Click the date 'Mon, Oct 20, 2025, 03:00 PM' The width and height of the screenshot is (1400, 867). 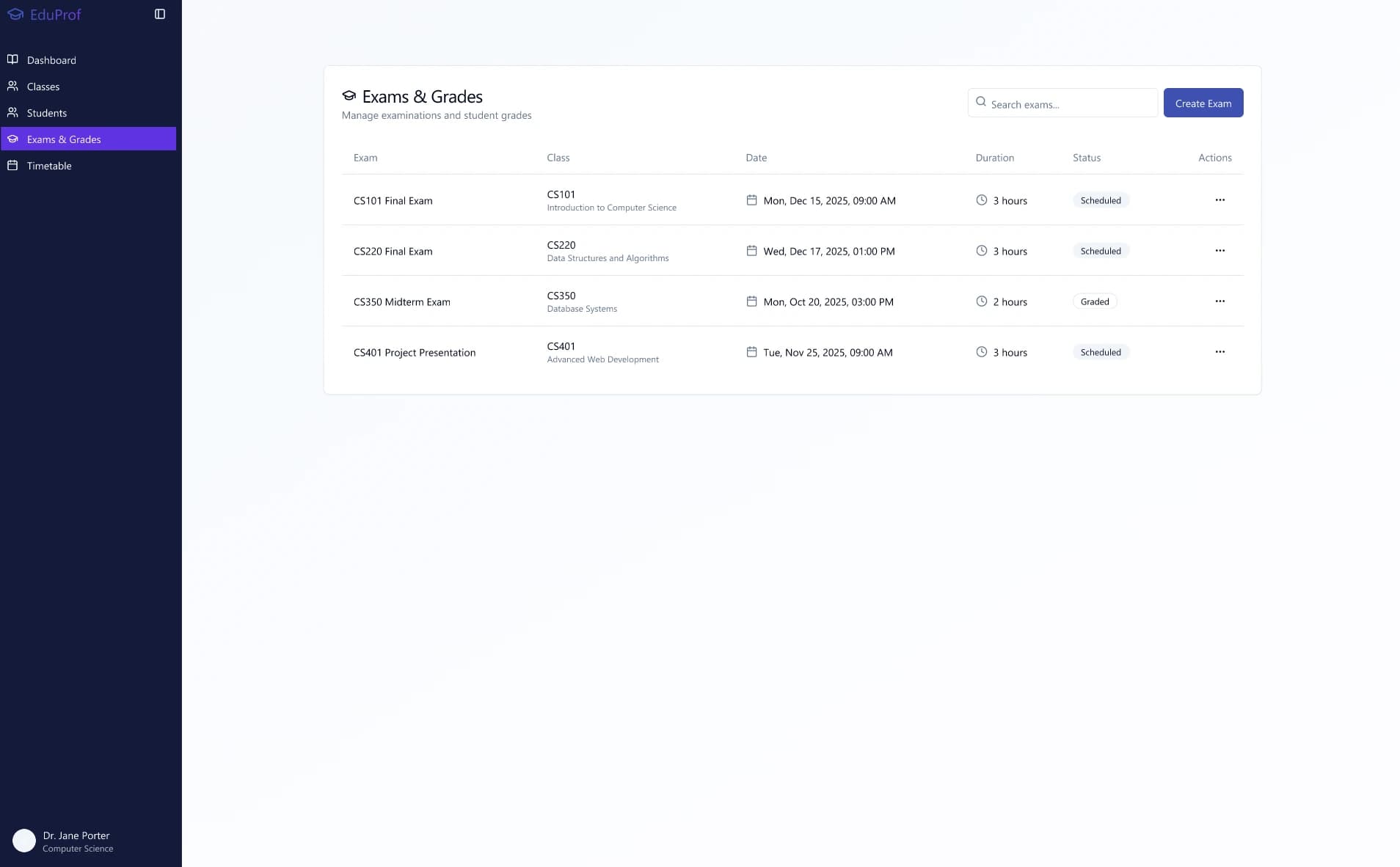(828, 301)
